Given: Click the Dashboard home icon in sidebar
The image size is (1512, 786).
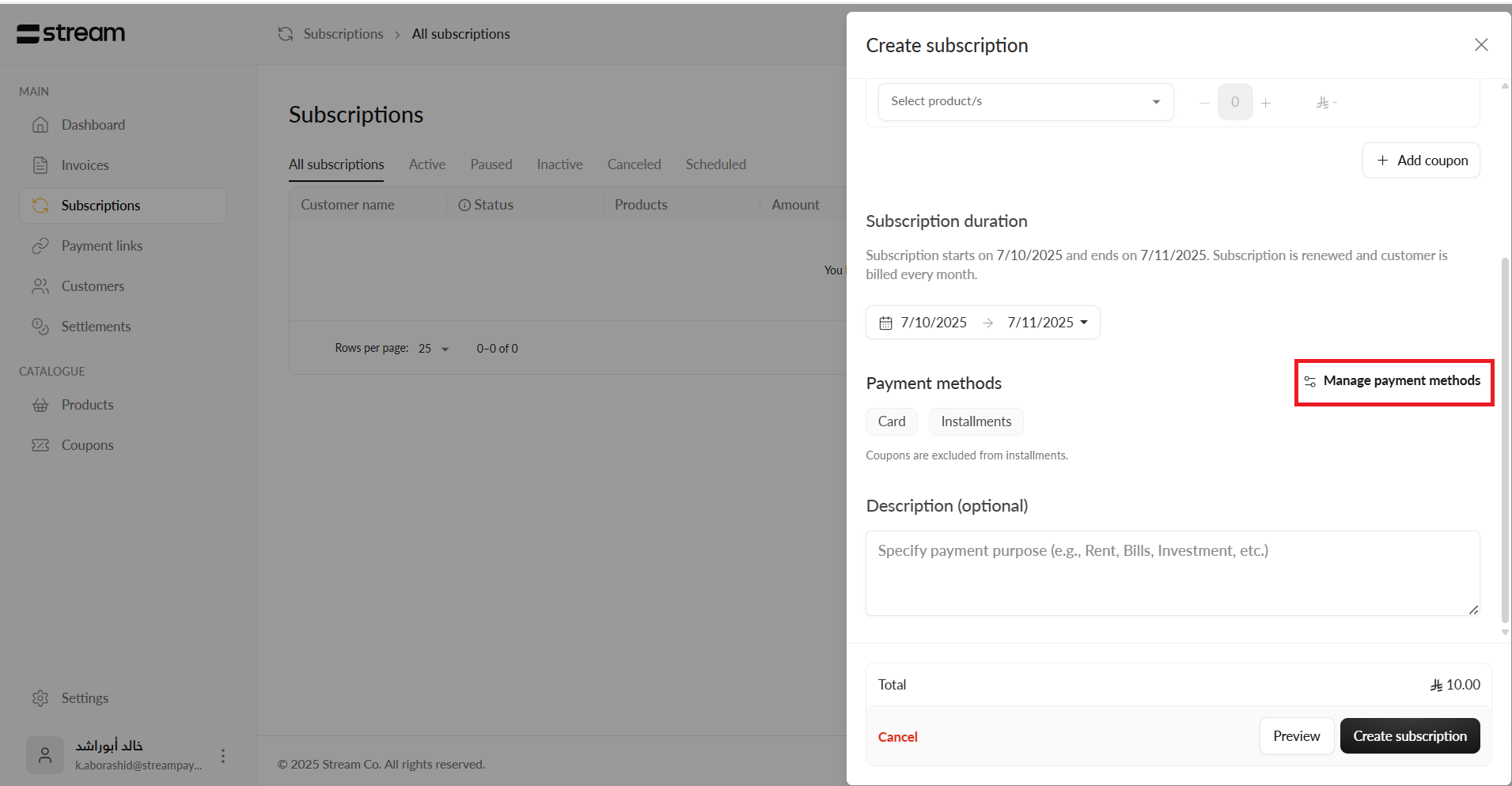Looking at the screenshot, I should [x=40, y=125].
